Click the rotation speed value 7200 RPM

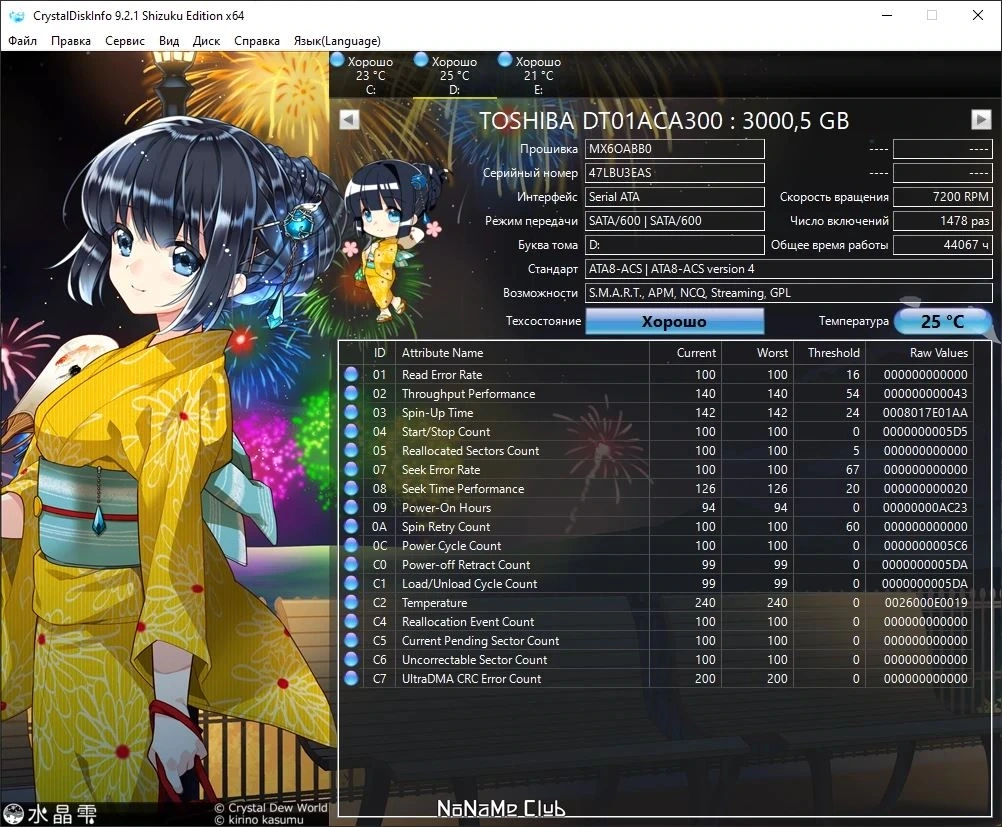(x=943, y=197)
